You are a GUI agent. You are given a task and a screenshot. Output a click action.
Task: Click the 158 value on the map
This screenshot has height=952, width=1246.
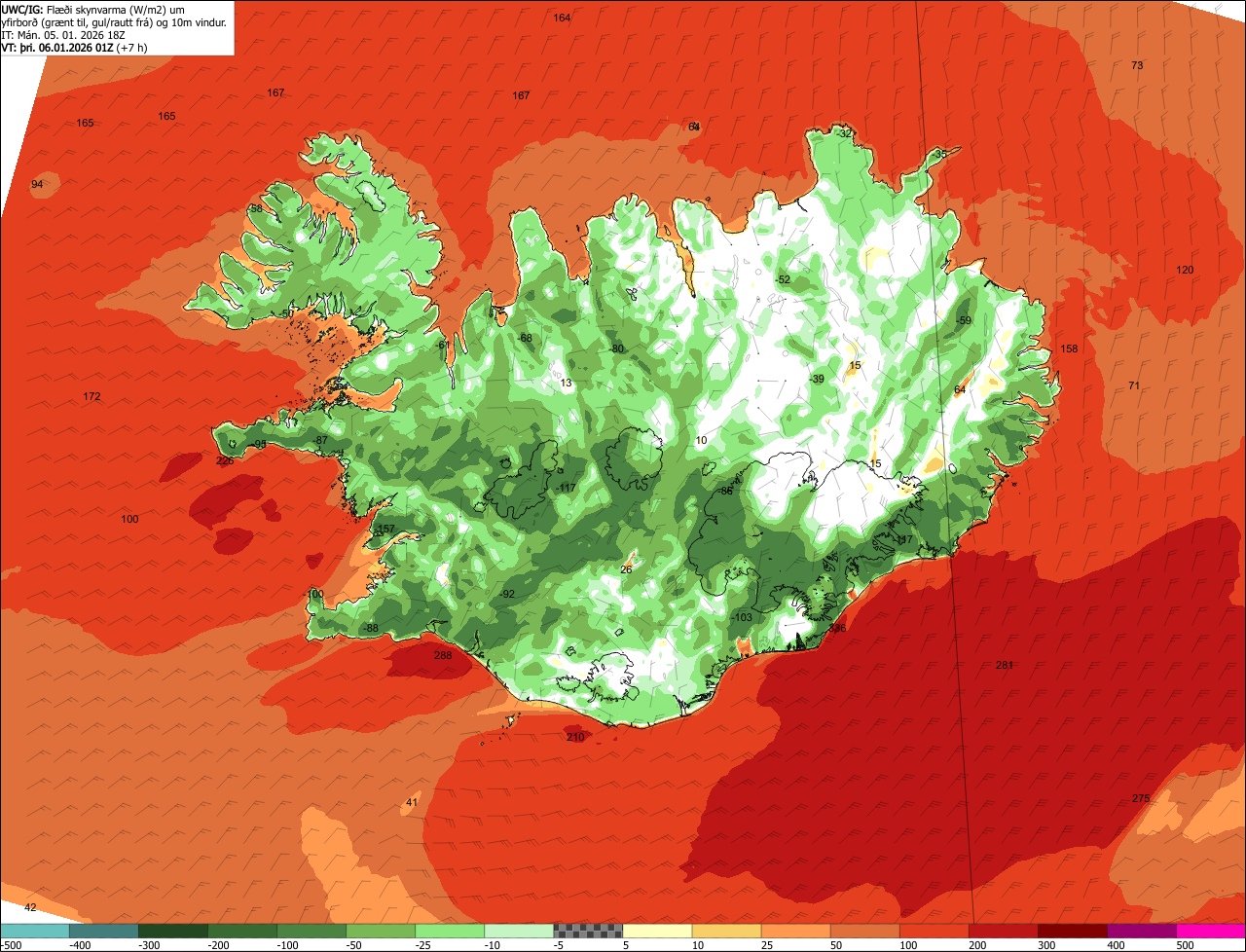point(1069,348)
